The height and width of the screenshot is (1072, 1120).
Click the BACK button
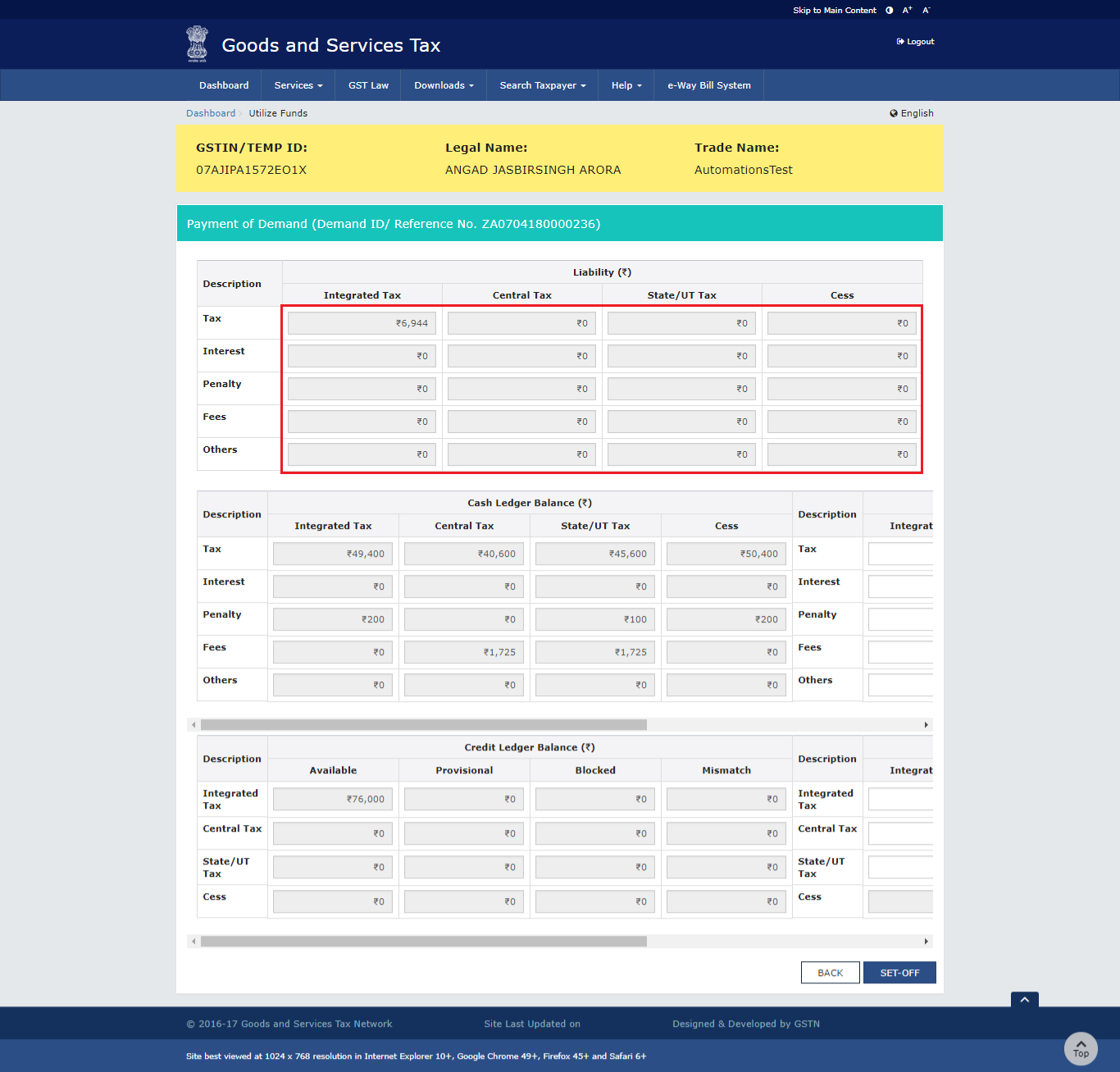(x=830, y=973)
